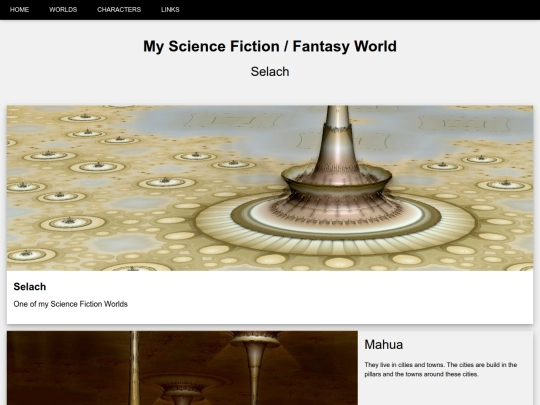Open the WORLDS nav item

tap(63, 10)
